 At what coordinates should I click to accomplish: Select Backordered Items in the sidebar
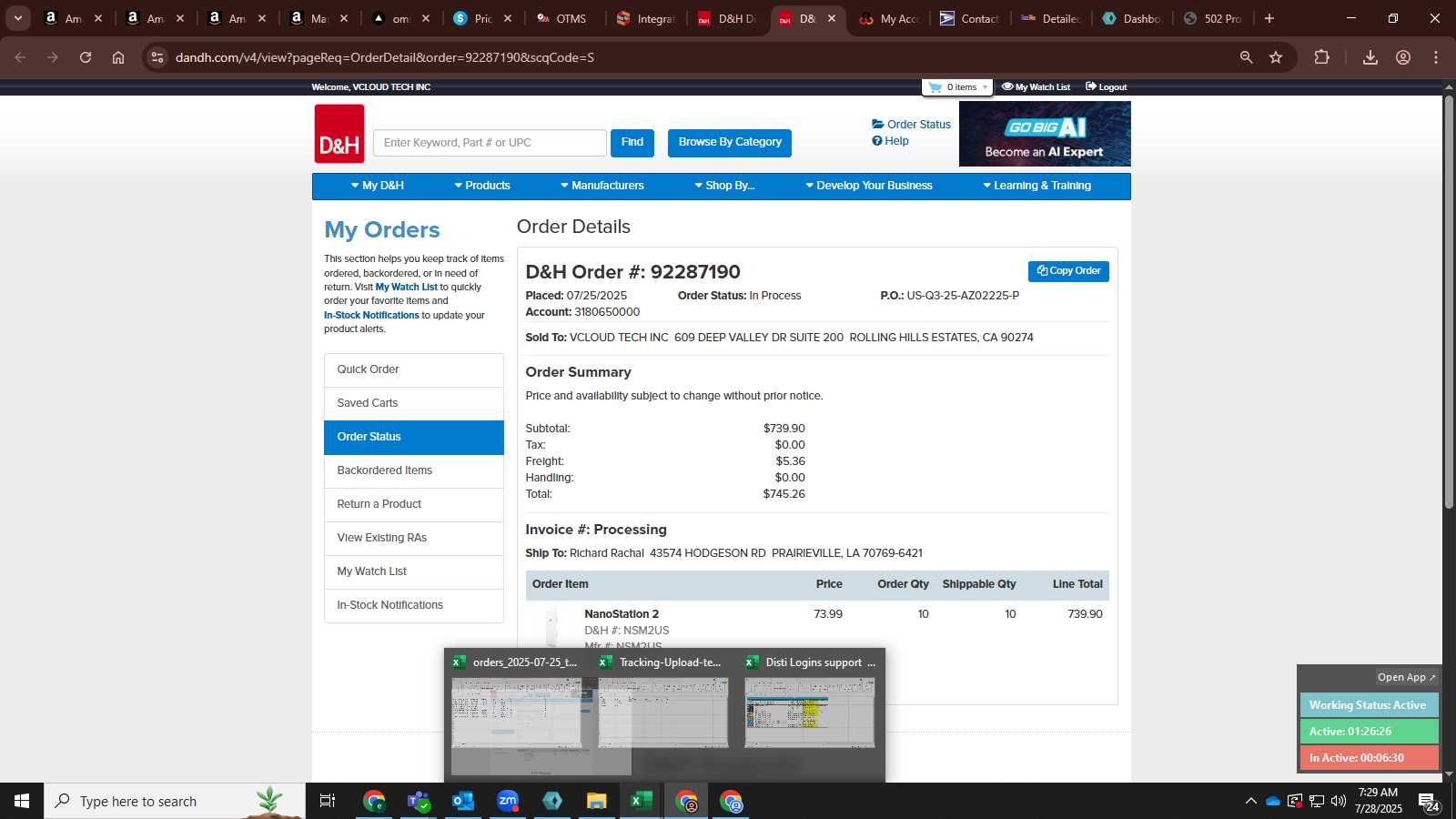[414, 470]
